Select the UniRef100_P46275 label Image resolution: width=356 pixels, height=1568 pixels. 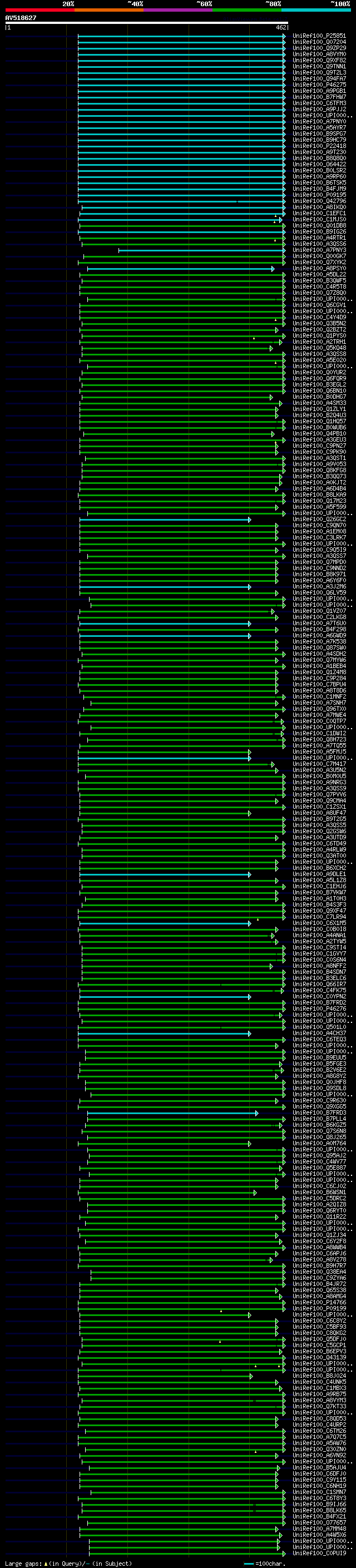pos(319,85)
